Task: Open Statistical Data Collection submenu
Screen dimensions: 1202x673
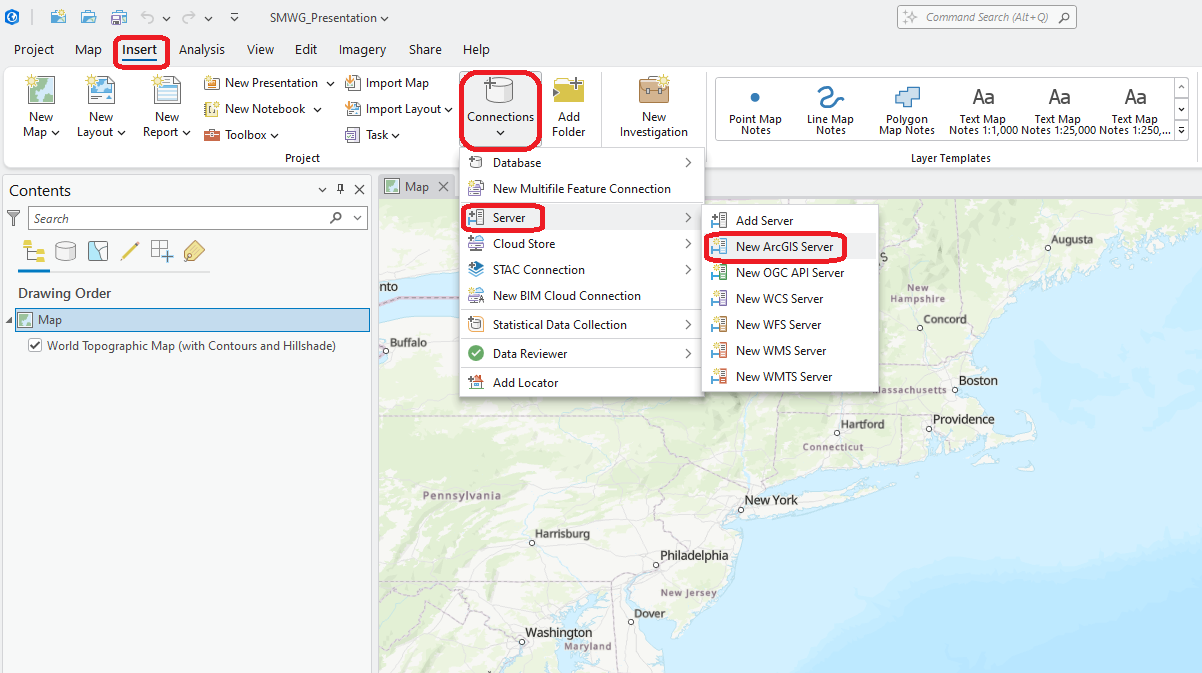Action: click(581, 325)
